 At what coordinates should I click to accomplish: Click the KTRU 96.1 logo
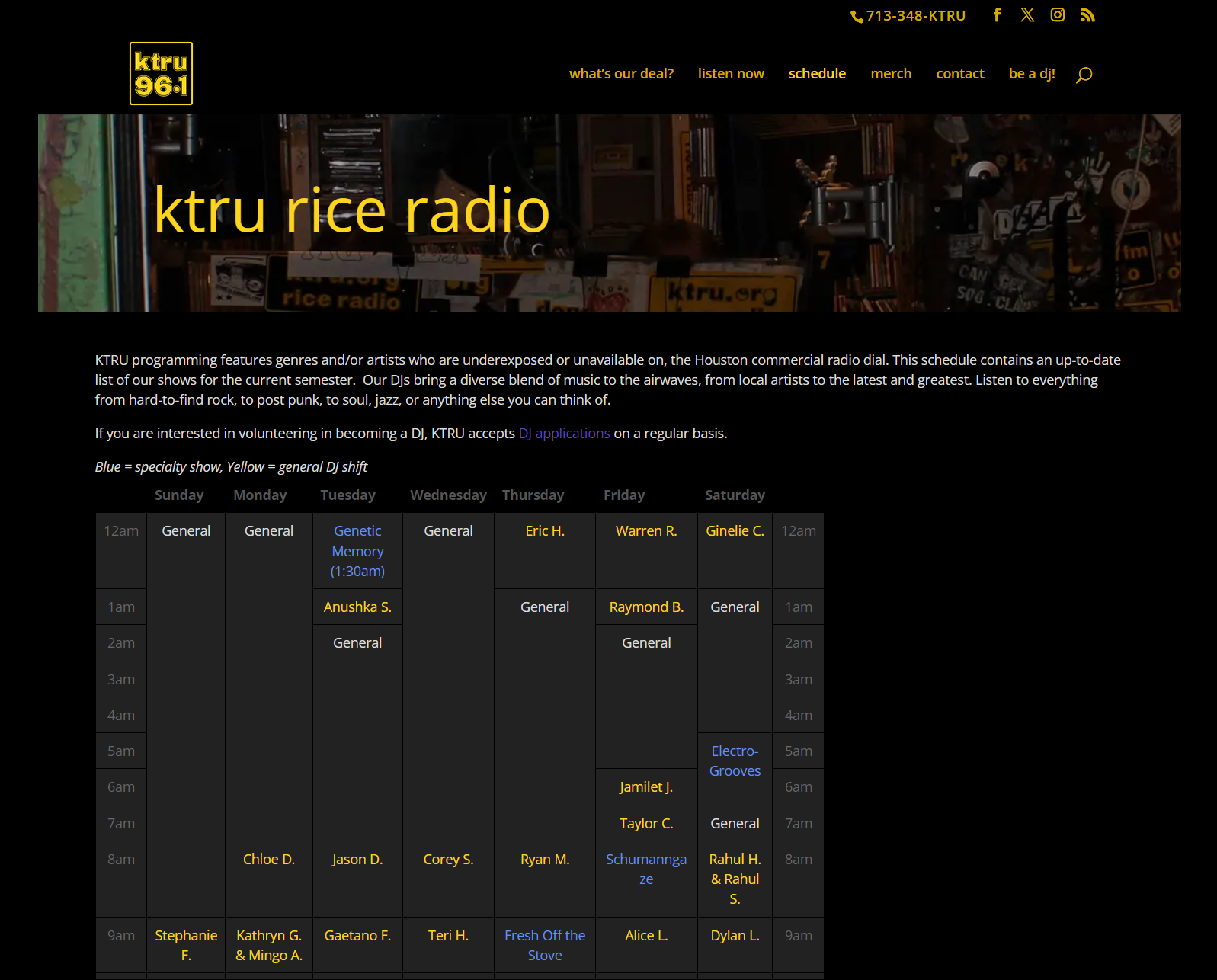pos(161,73)
